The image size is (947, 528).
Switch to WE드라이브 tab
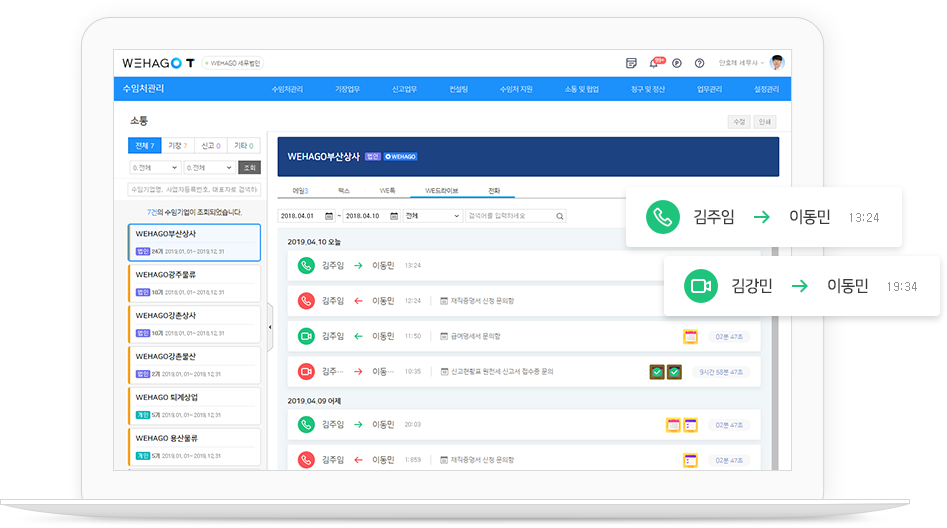coord(441,190)
